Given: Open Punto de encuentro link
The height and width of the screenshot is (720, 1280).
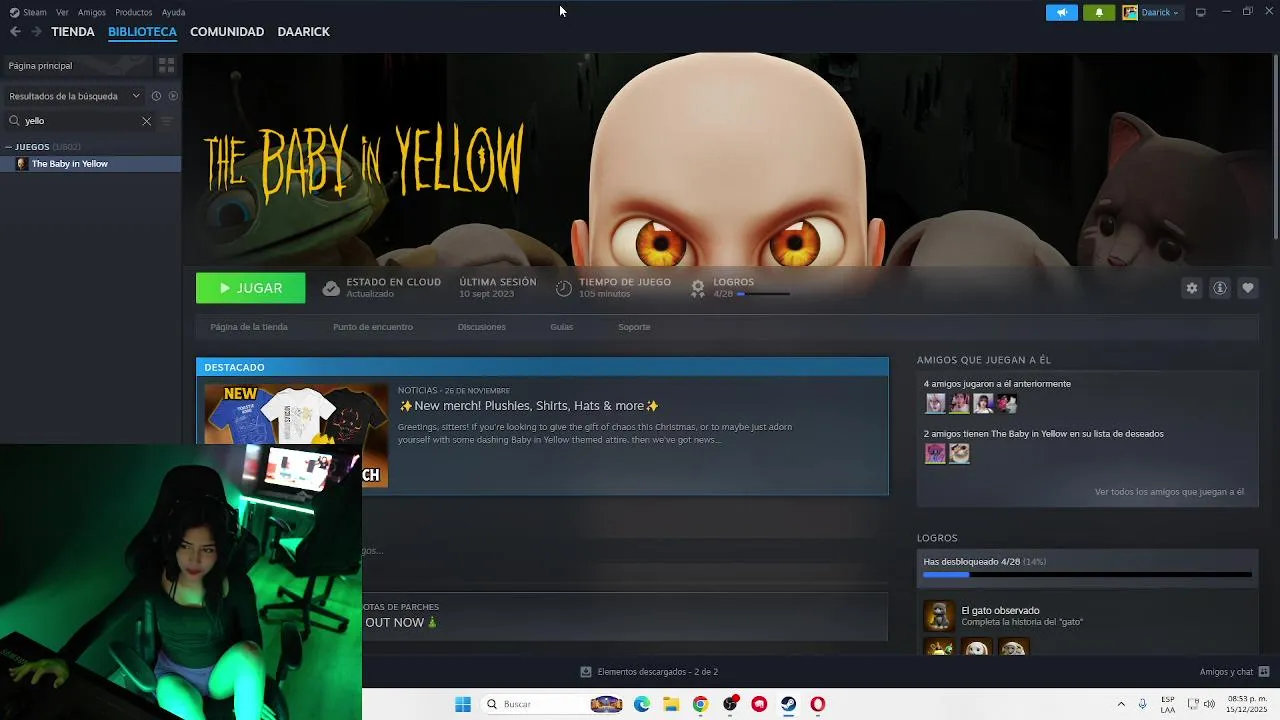Looking at the screenshot, I should point(373,327).
